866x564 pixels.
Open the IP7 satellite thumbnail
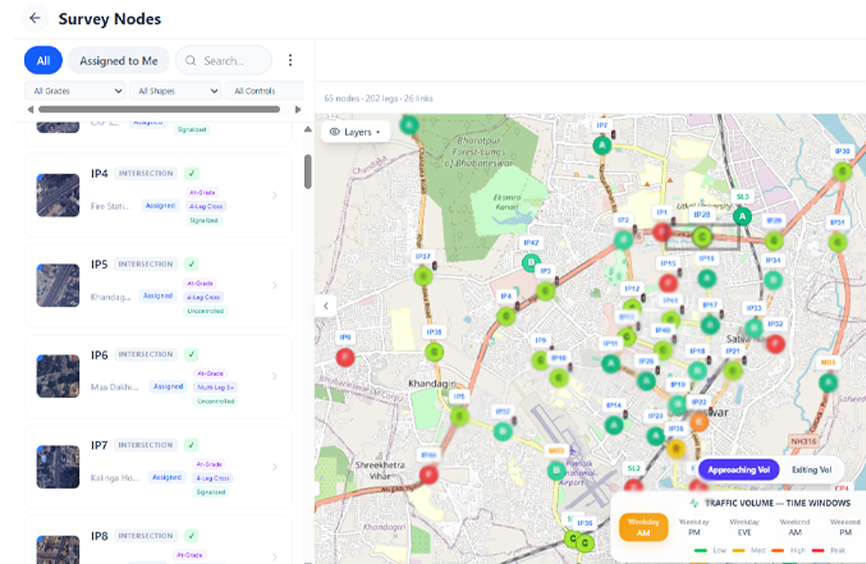pos(58,467)
